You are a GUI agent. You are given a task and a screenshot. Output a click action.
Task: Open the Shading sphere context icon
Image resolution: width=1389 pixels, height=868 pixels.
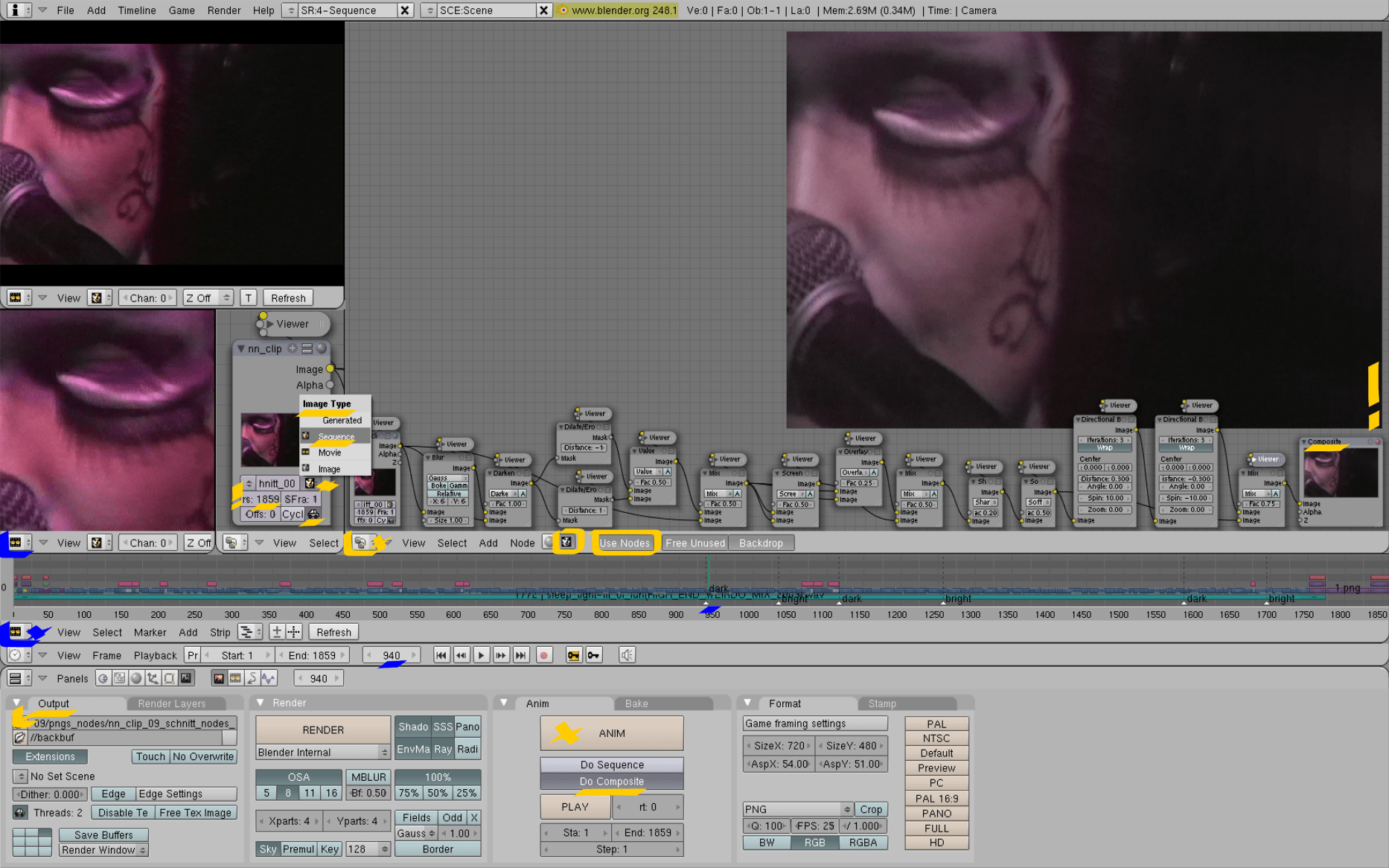(136, 678)
